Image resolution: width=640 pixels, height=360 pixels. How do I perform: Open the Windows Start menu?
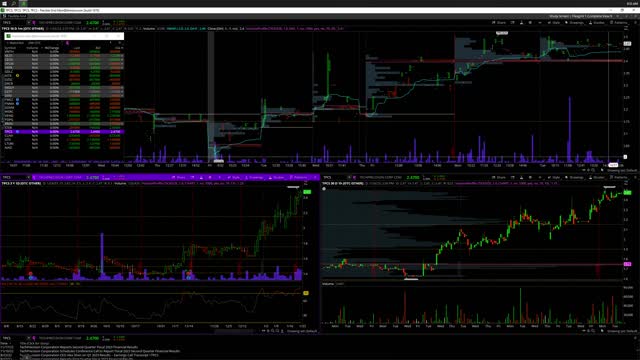click(4, 3)
